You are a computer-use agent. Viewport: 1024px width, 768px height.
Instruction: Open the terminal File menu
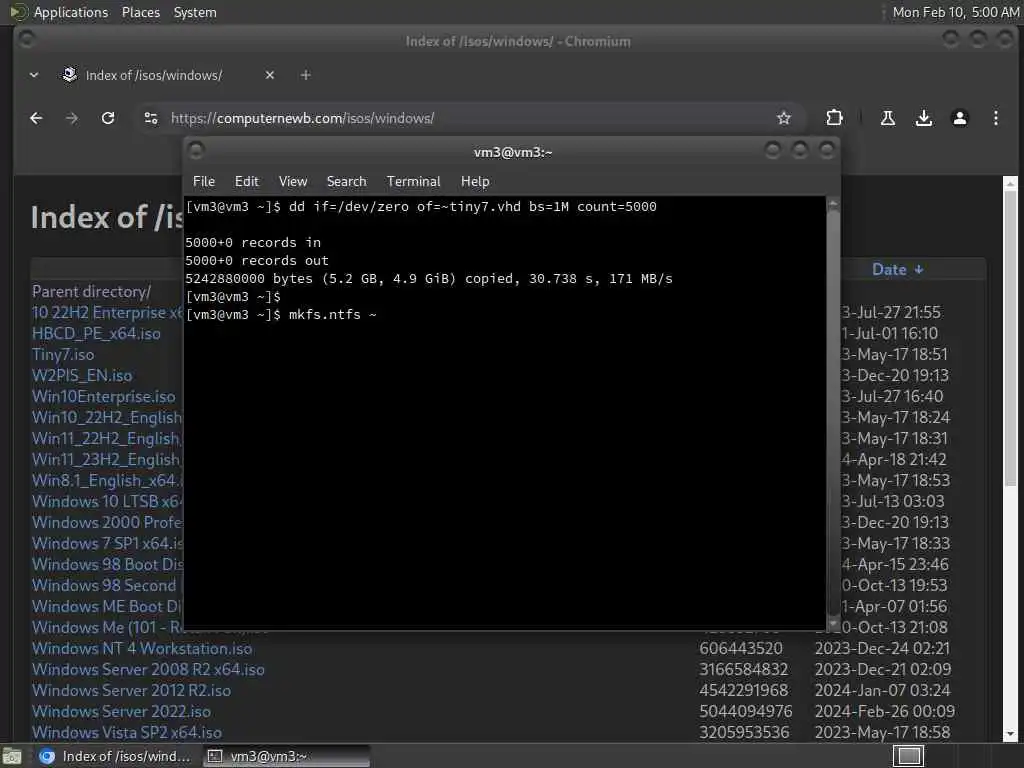click(204, 182)
